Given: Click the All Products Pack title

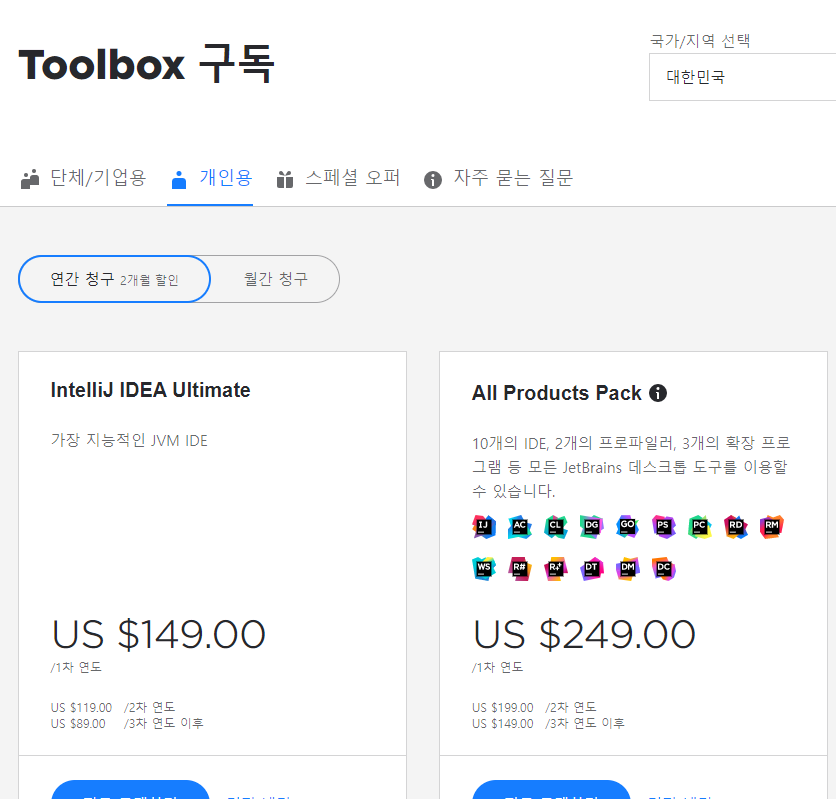Looking at the screenshot, I should point(557,393).
